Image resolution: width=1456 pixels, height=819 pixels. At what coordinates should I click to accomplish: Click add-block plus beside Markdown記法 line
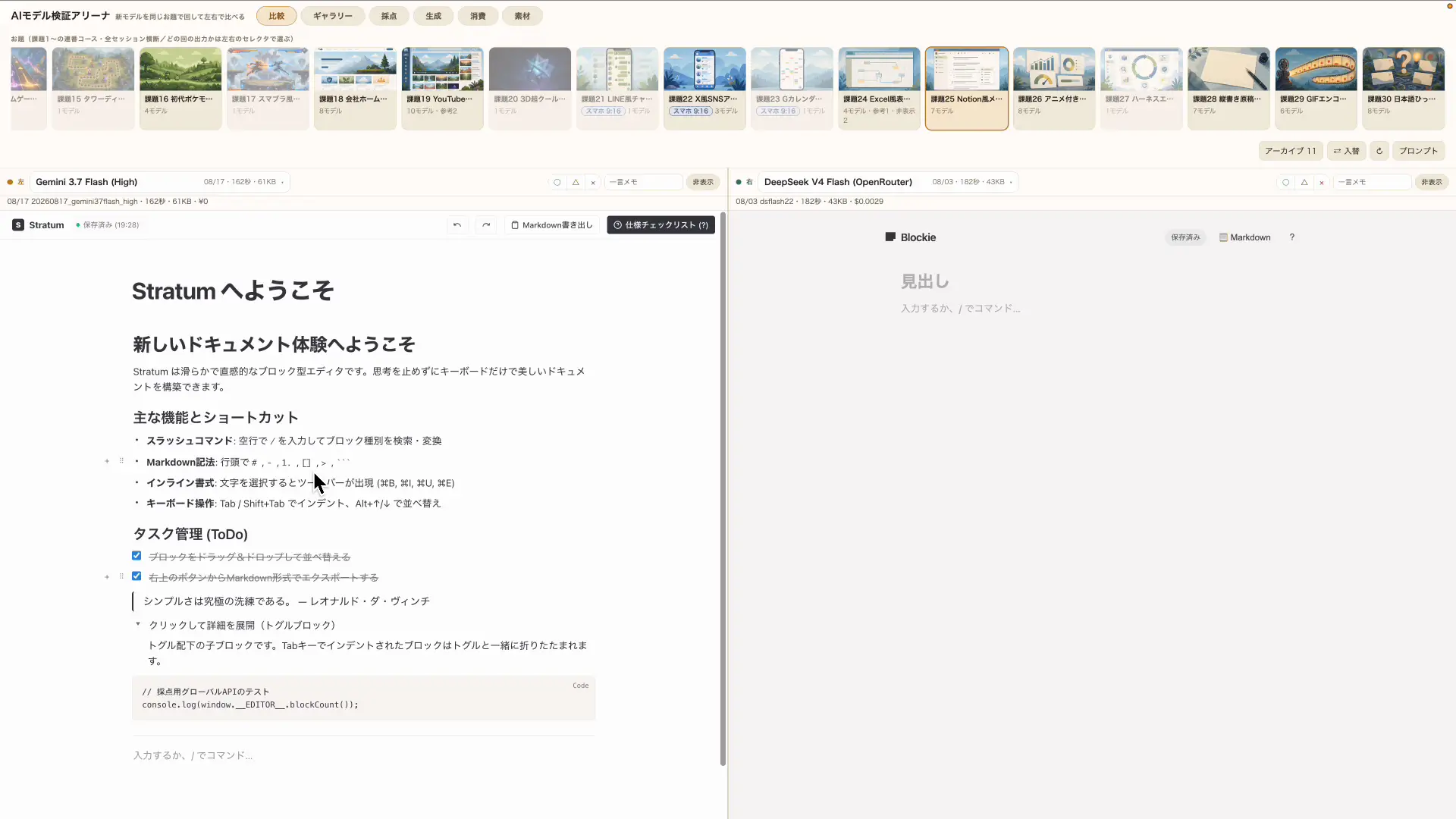tap(107, 461)
